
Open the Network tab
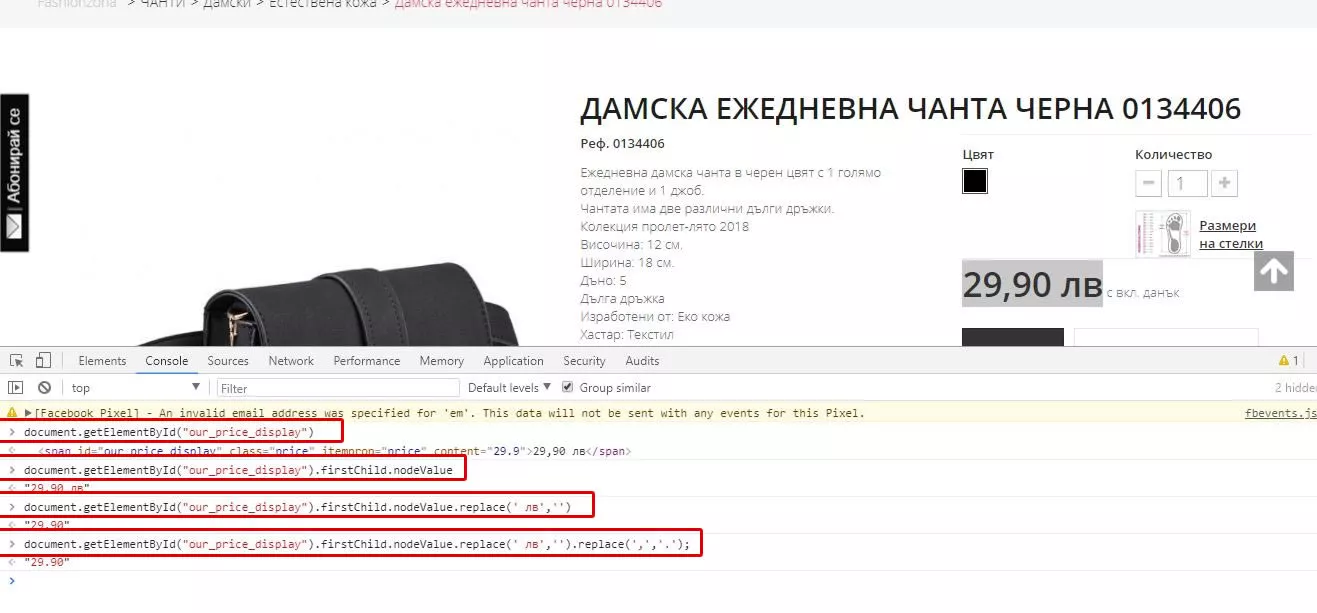[x=291, y=360]
